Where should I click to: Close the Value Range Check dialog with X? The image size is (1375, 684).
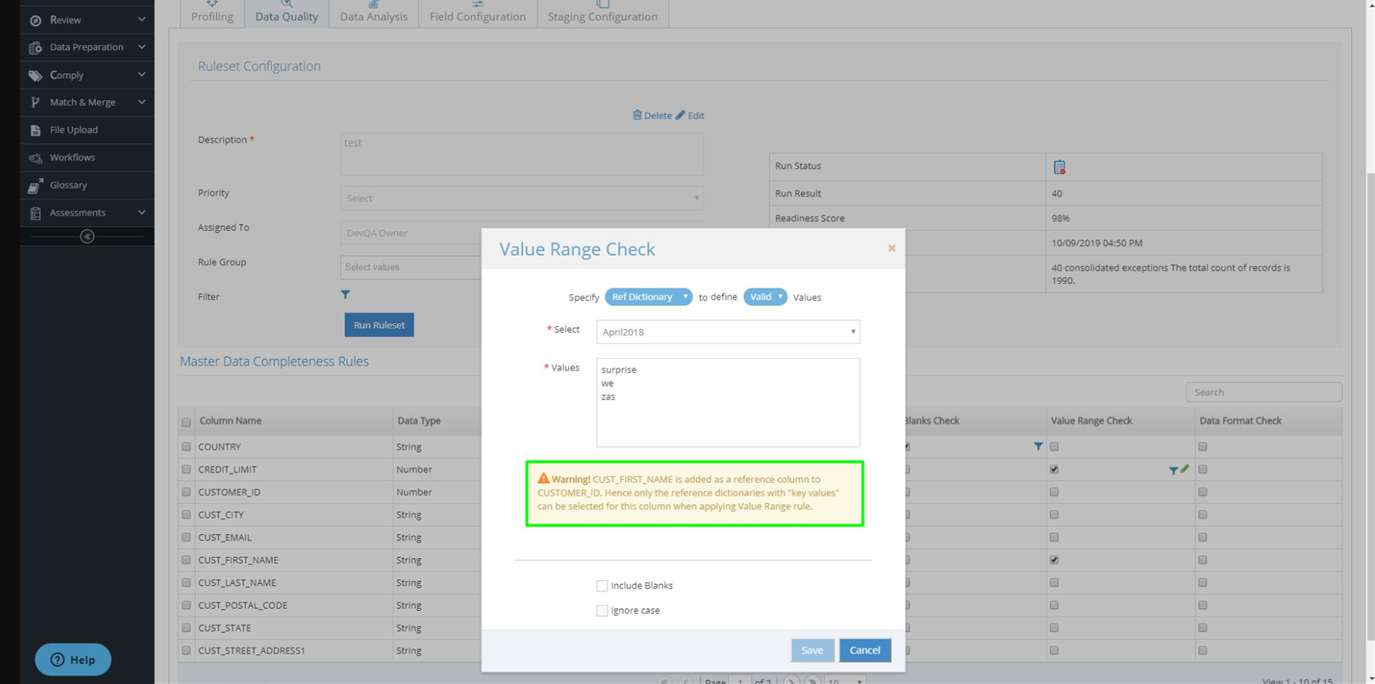coord(891,248)
